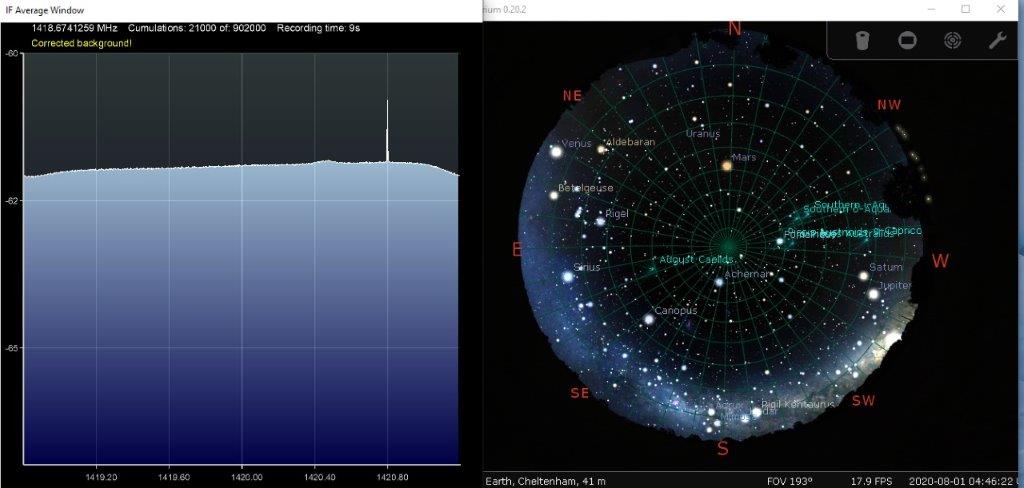
Task: Click the star Sirius in the sky
Action: coord(568,276)
